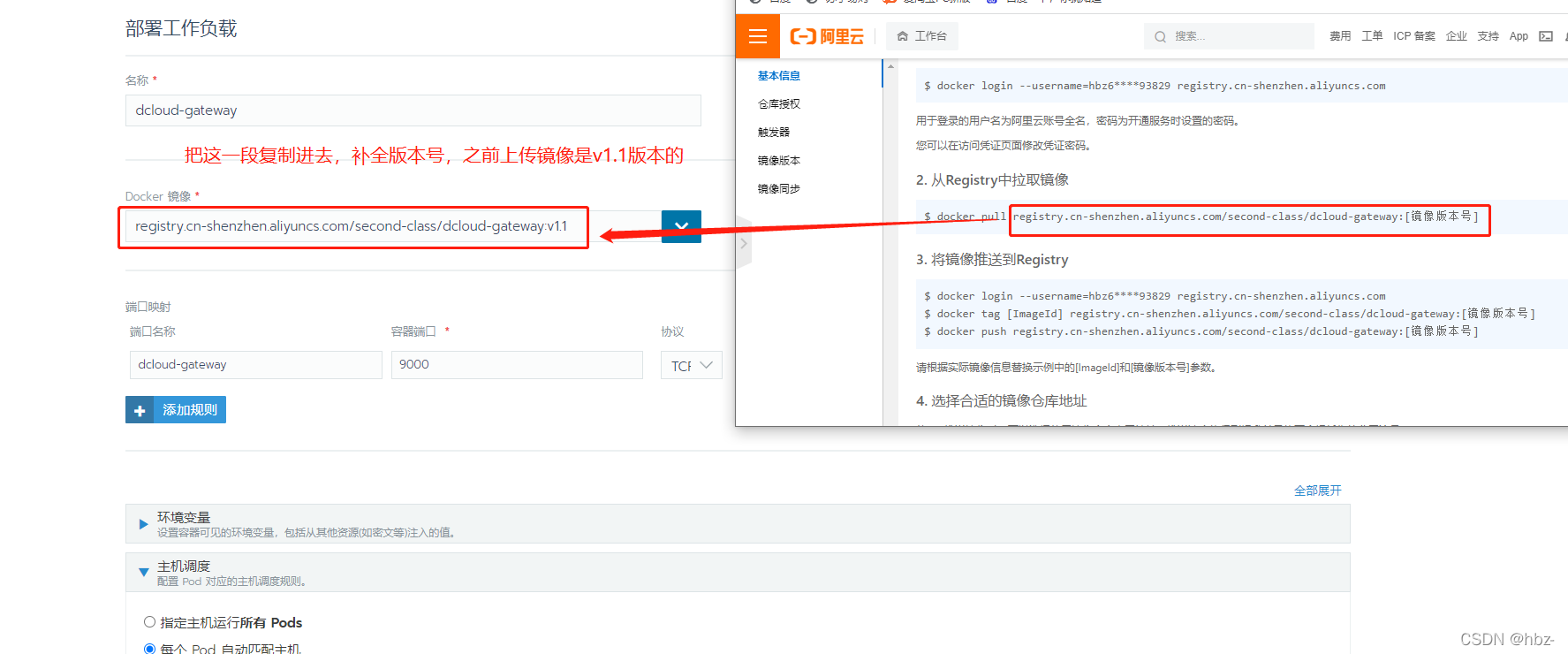Select 触发器 in the sidebar
Image resolution: width=1568 pixels, height=654 pixels.
pyautogui.click(x=774, y=133)
